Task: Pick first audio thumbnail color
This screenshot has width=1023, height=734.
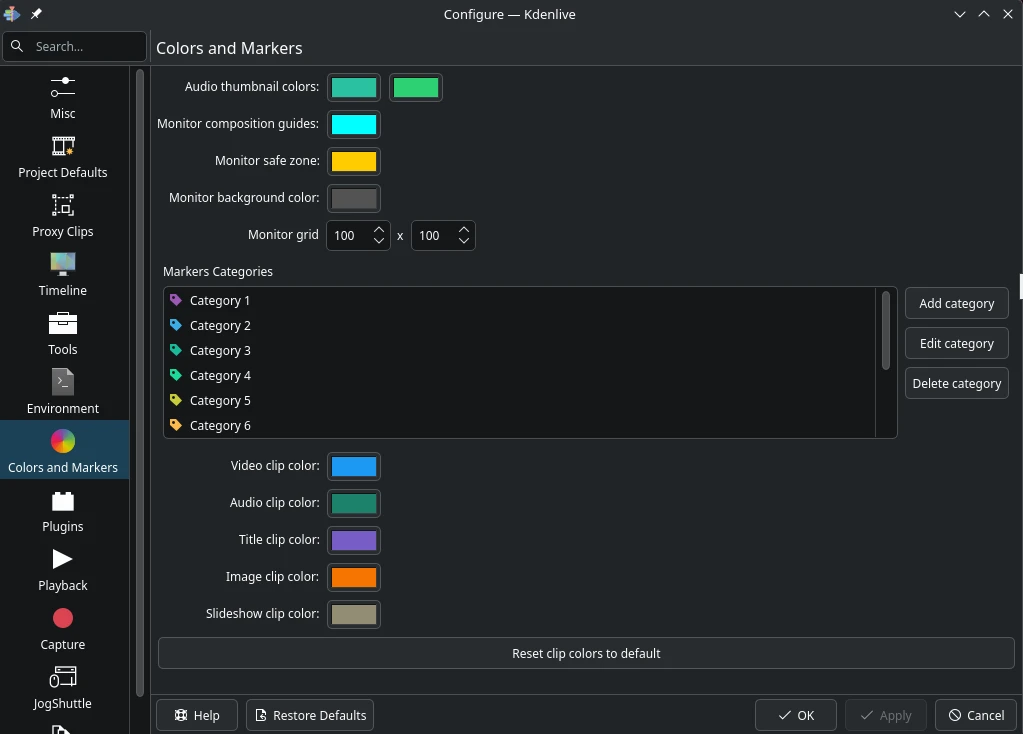Action: [x=354, y=87]
